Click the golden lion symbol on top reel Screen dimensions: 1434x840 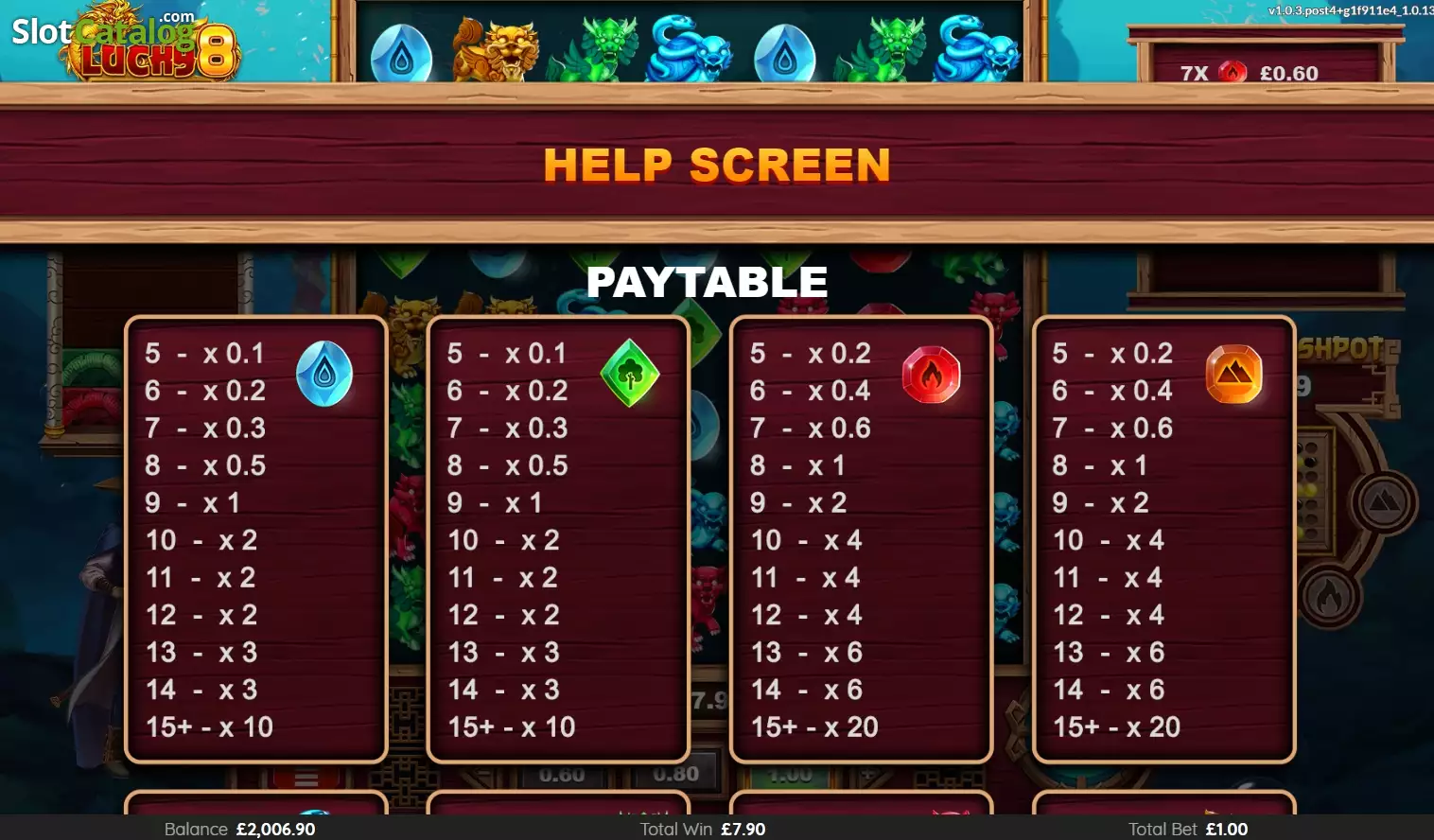pos(496,51)
